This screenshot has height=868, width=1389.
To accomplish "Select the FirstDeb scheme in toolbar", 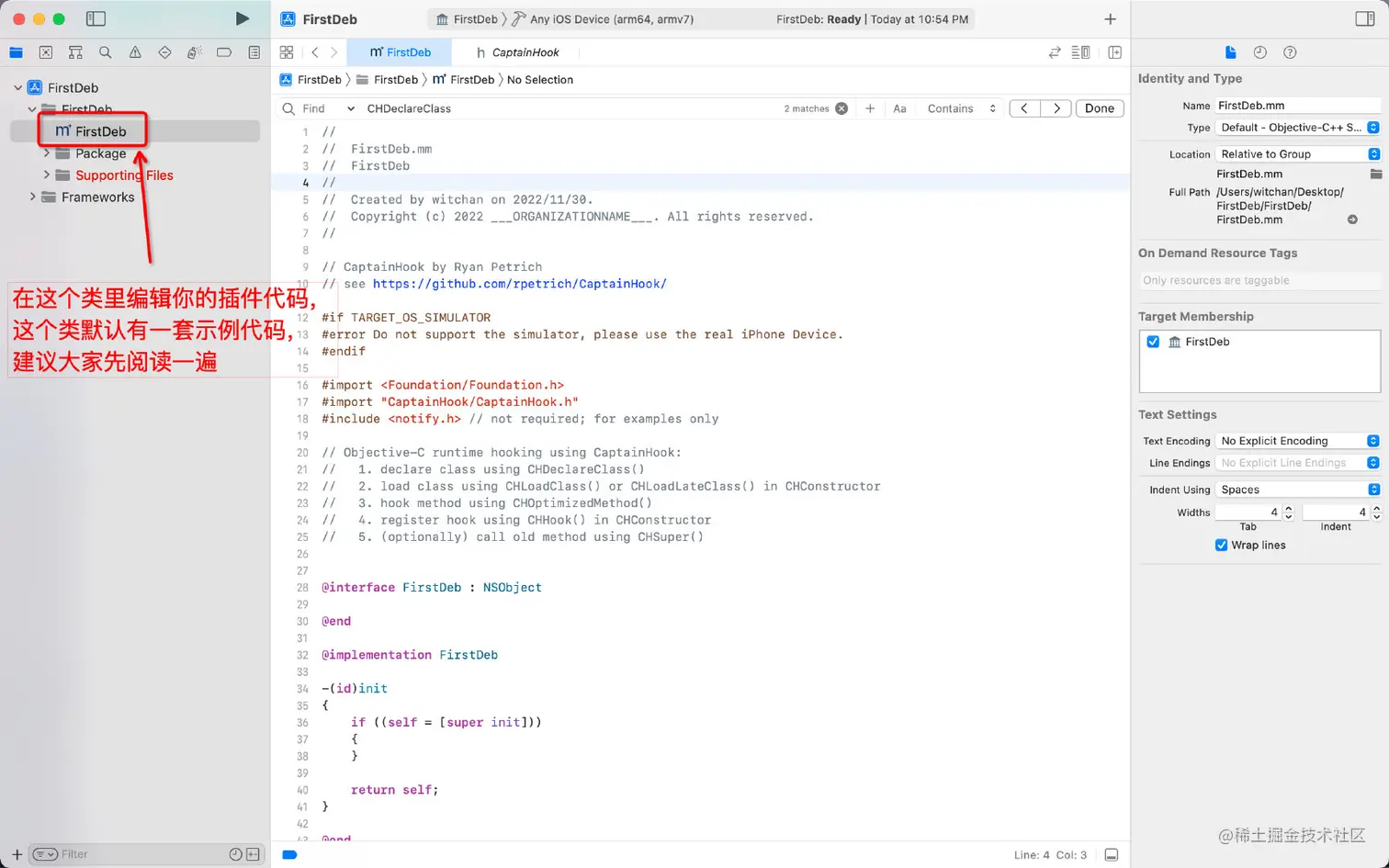I will (467, 19).
